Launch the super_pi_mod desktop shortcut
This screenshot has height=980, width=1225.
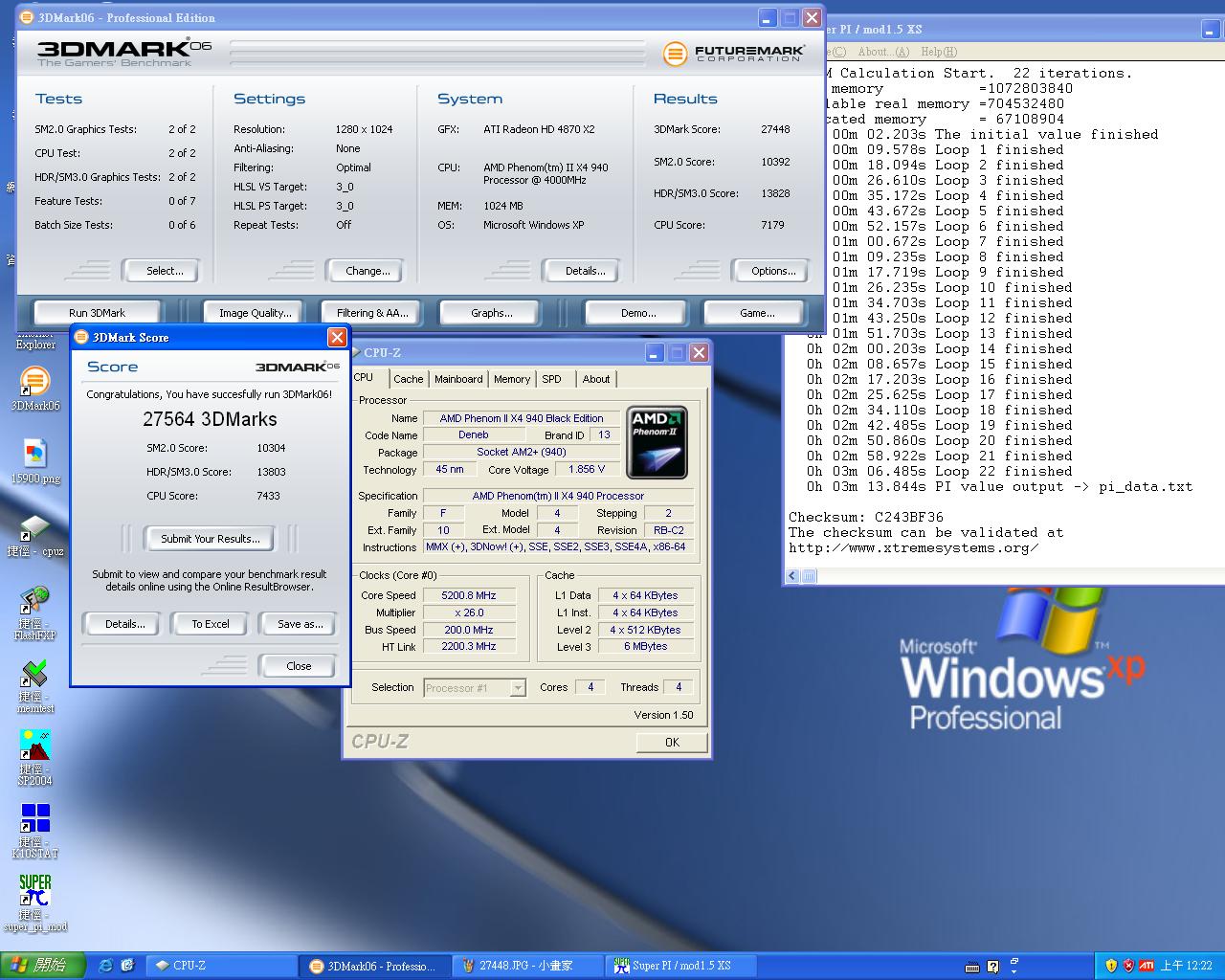point(34,903)
